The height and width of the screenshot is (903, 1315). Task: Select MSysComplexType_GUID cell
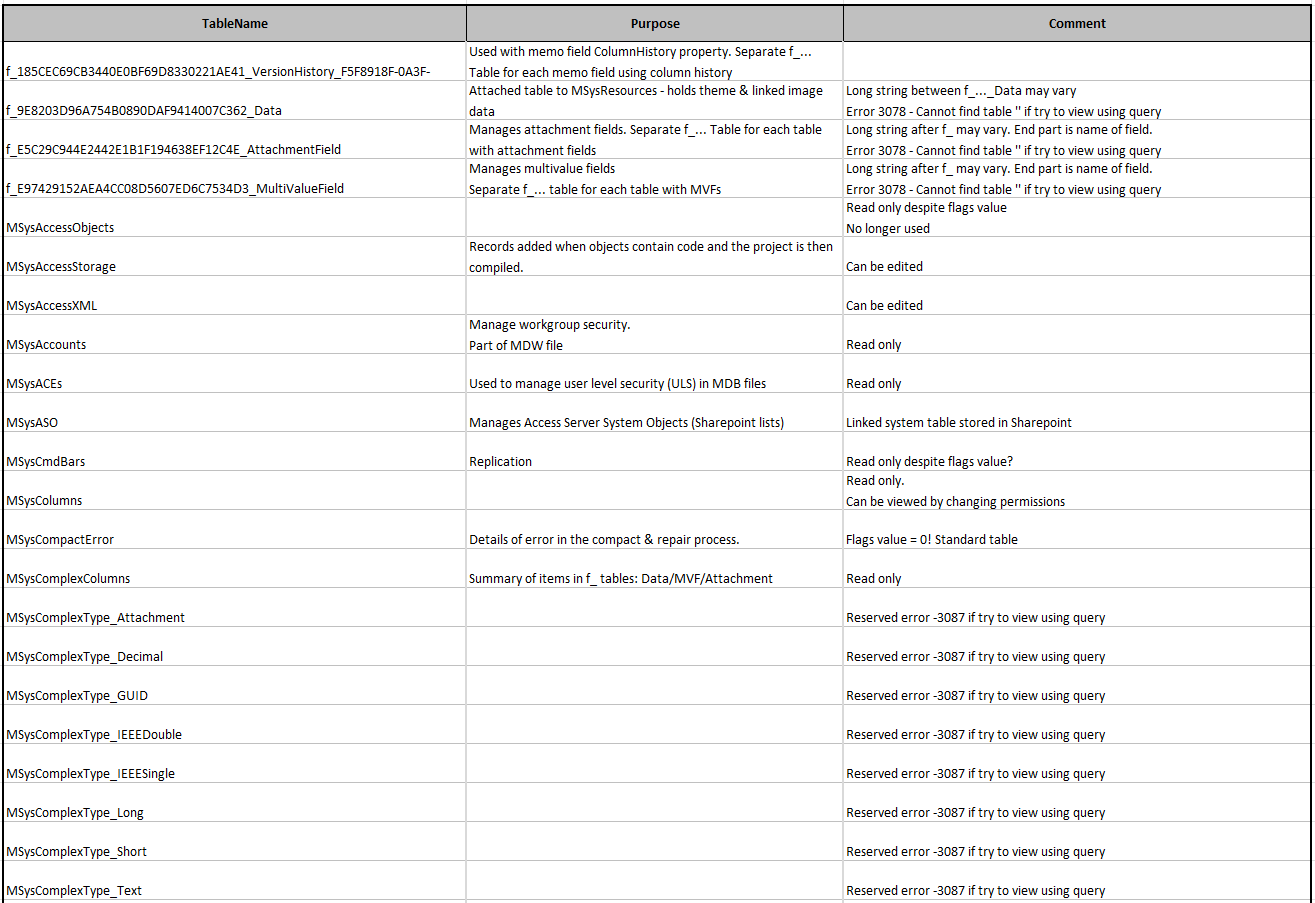coord(234,686)
